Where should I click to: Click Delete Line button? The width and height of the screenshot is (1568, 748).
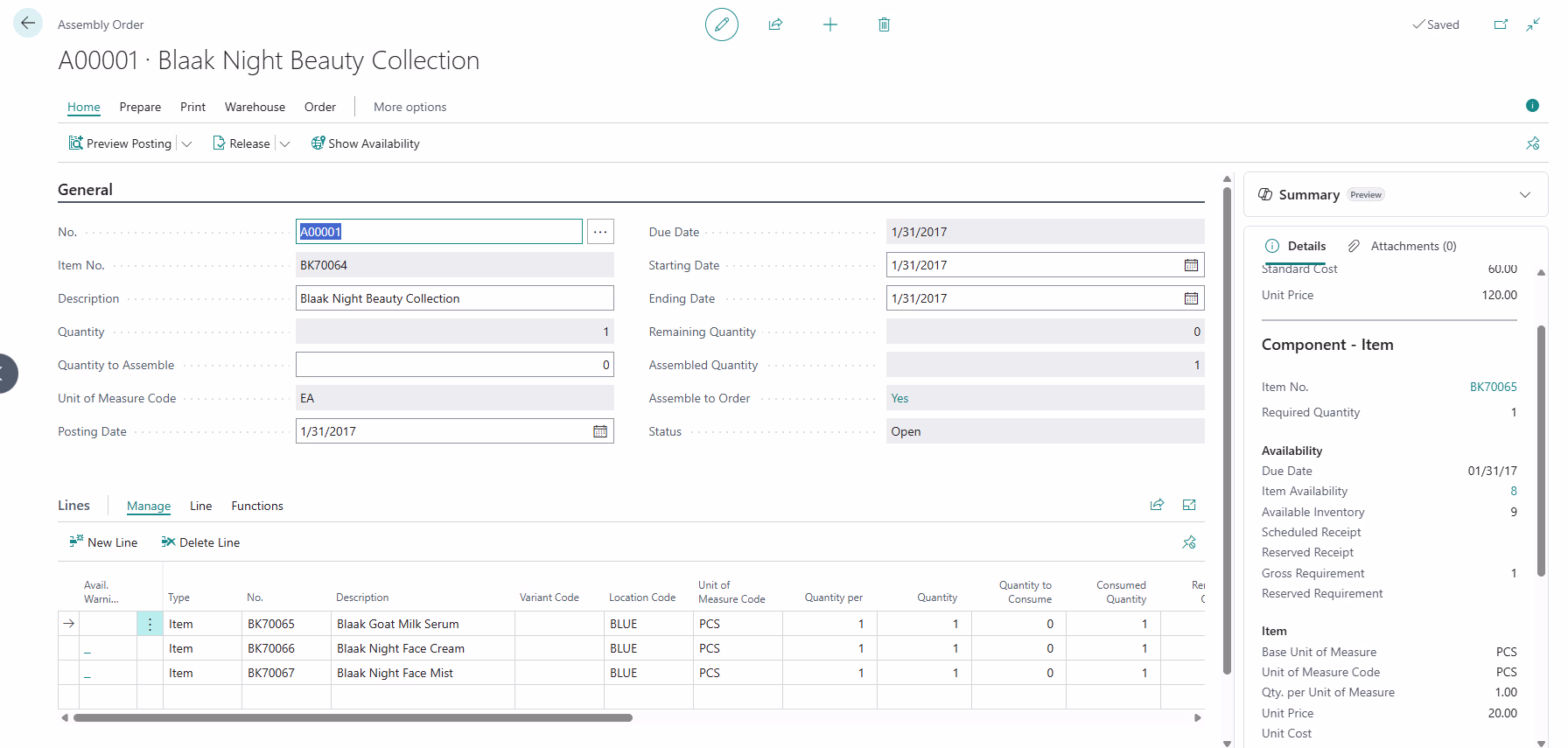coord(200,542)
